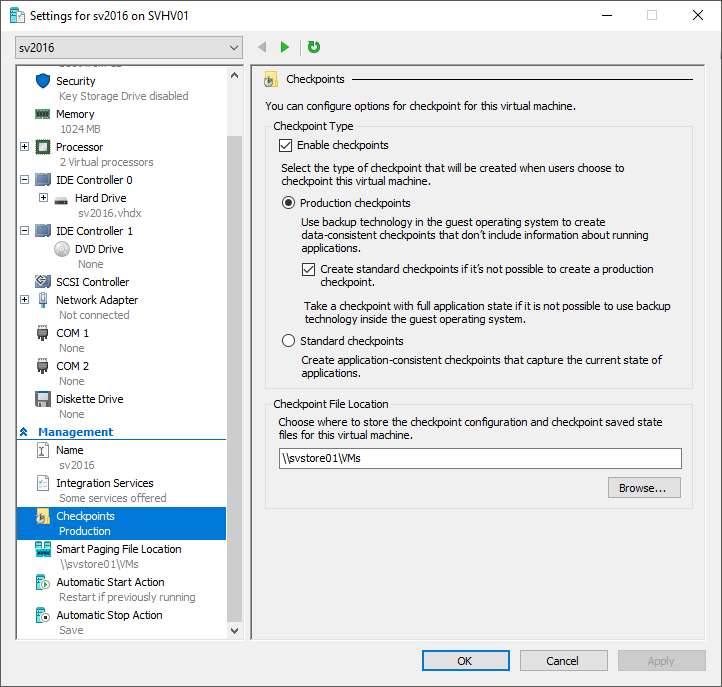The width and height of the screenshot is (722, 687).
Task: Click the Checkpoints icon in the tree
Action: click(x=43, y=517)
